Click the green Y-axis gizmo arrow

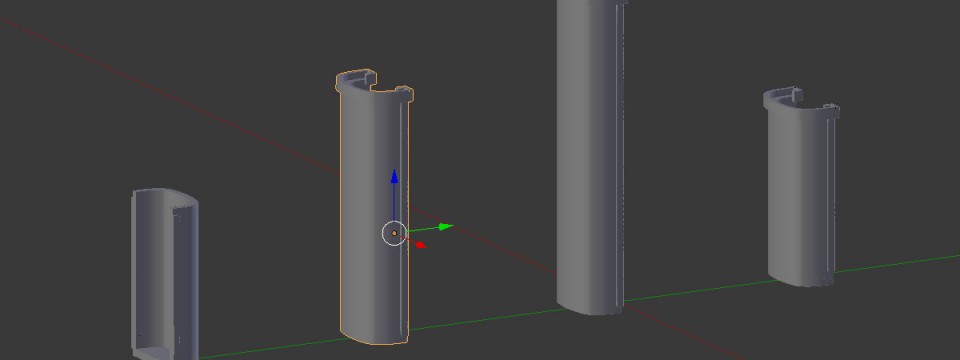[446, 227]
